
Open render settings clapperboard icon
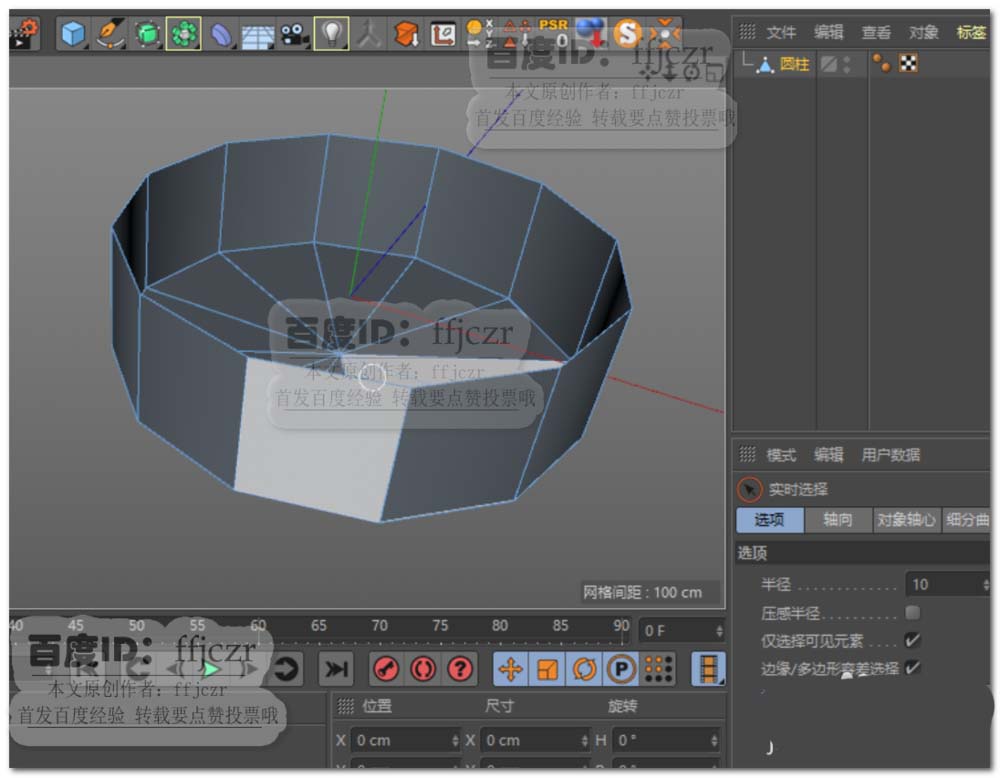click(x=24, y=33)
